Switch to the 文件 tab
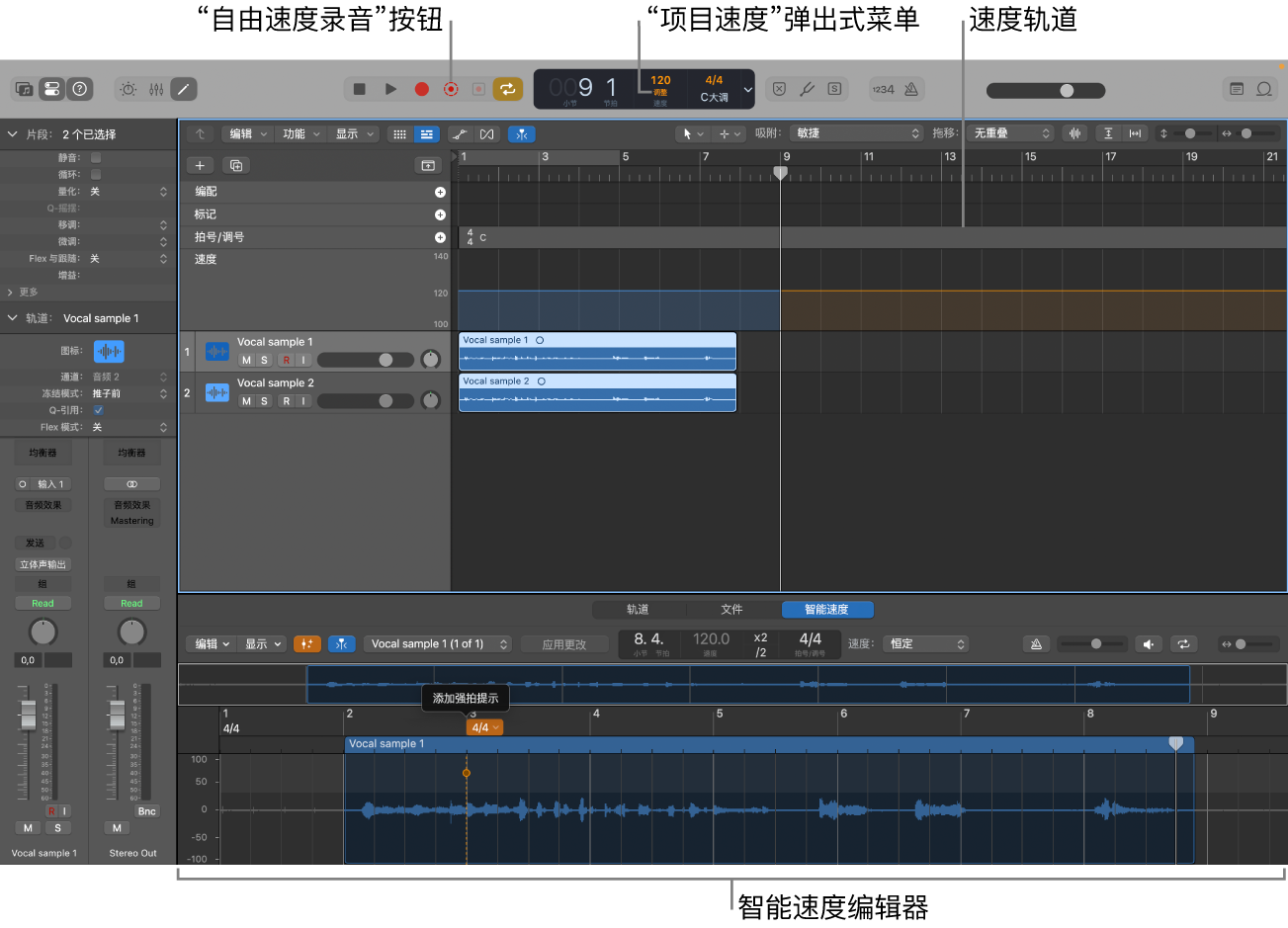Image resolution: width=1288 pixels, height=928 pixels. pos(731,610)
